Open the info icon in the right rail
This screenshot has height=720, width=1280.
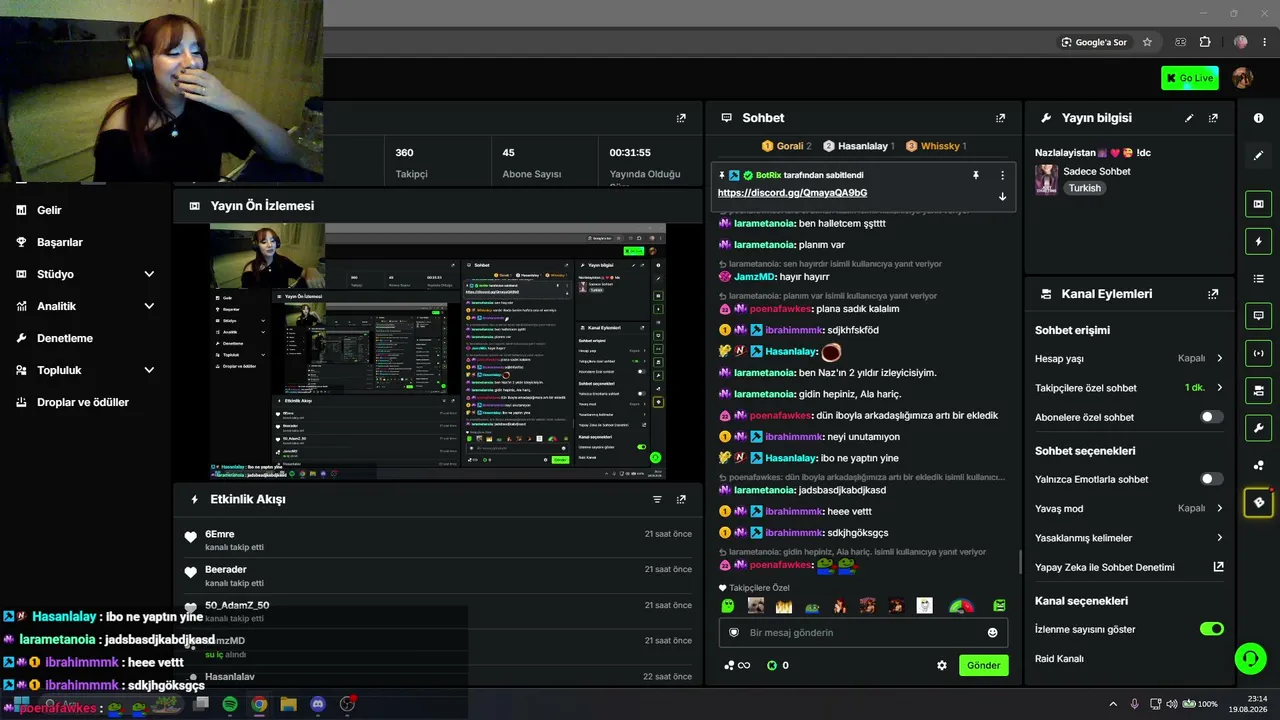[x=1258, y=118]
